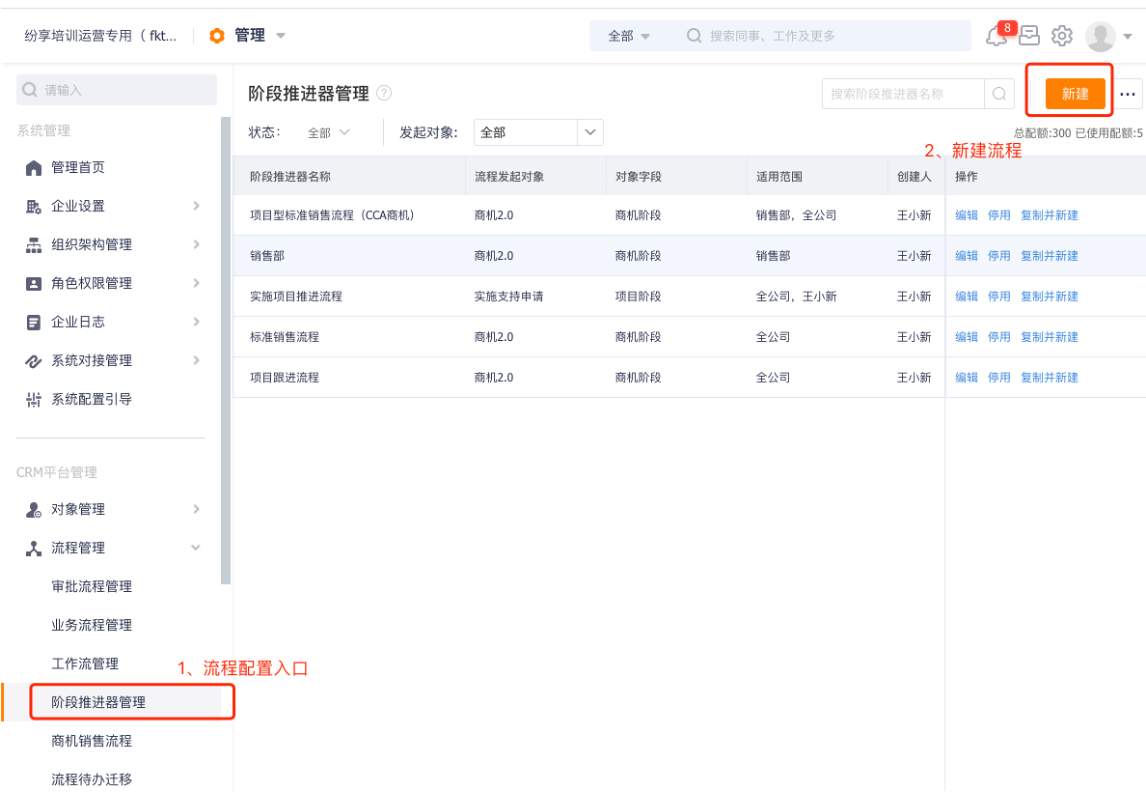This screenshot has width=1146, height=792.
Task: Select 商机销售流程 in the sidebar
Action: pyautogui.click(x=91, y=741)
